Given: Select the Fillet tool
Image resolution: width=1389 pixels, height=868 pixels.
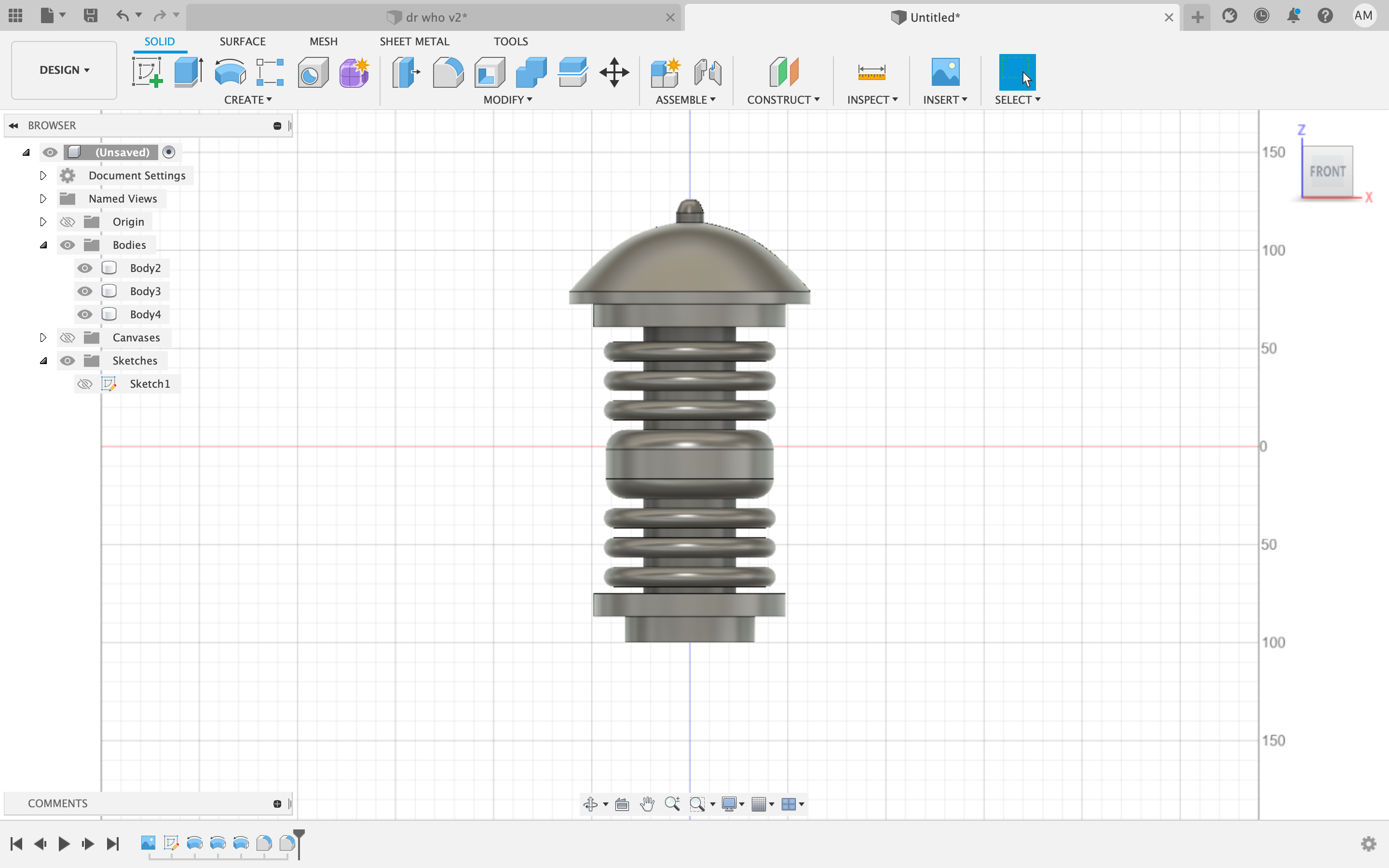Looking at the screenshot, I should tap(448, 72).
